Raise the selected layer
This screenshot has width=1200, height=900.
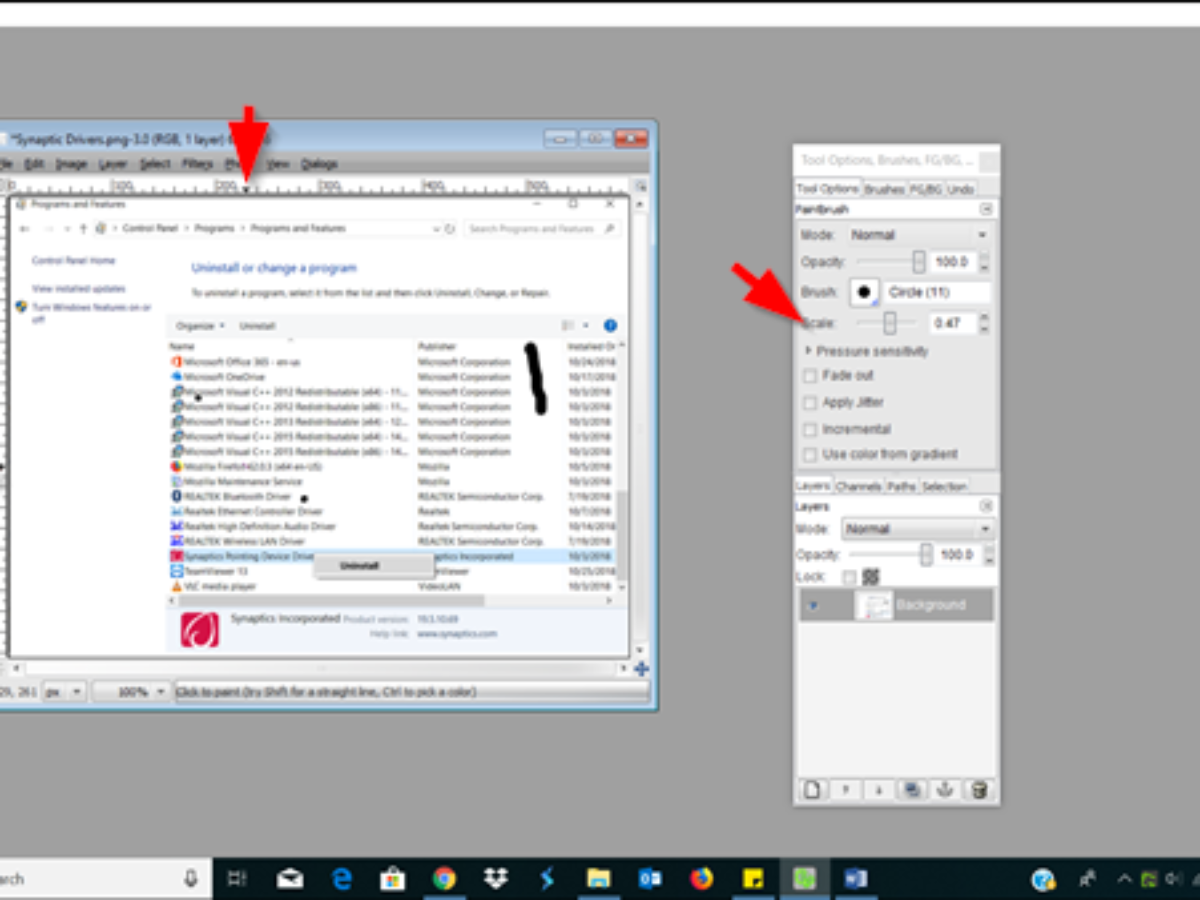click(x=846, y=790)
